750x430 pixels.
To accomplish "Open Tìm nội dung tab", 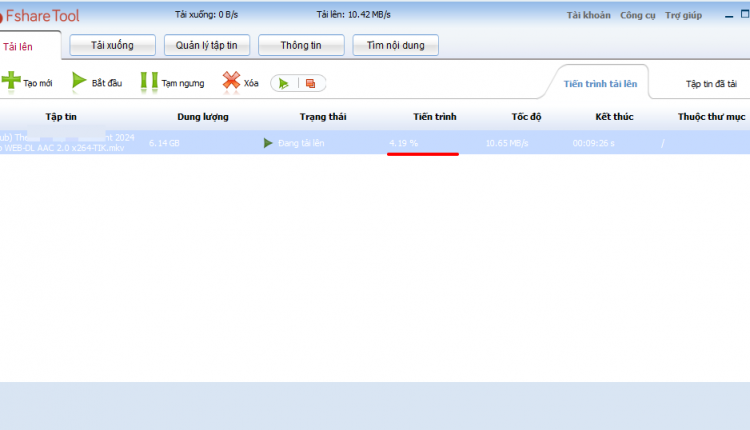I will coord(396,45).
